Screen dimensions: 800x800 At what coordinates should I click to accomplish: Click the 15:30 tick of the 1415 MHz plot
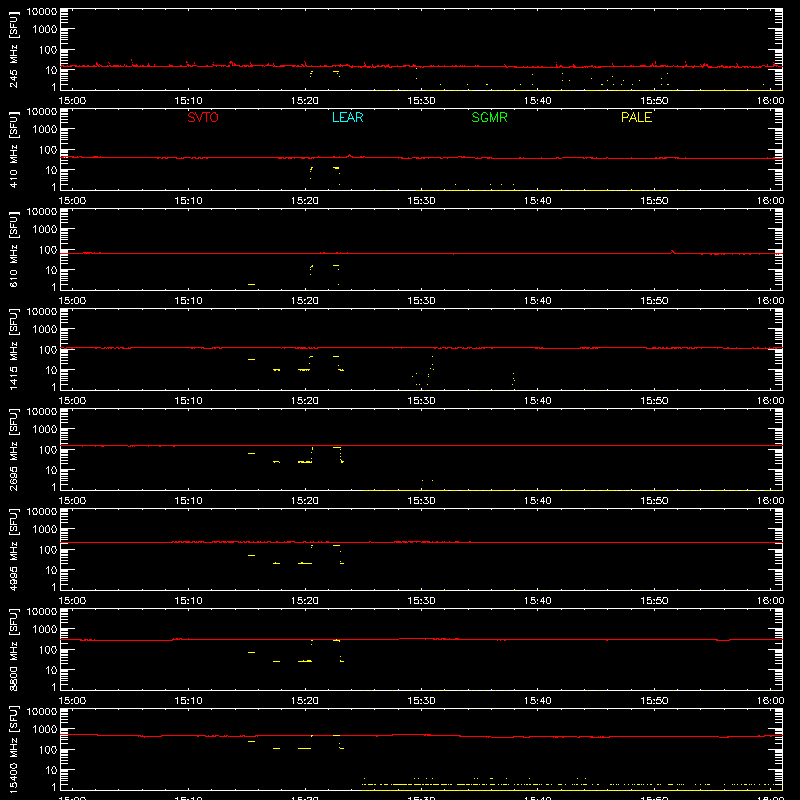(421, 401)
